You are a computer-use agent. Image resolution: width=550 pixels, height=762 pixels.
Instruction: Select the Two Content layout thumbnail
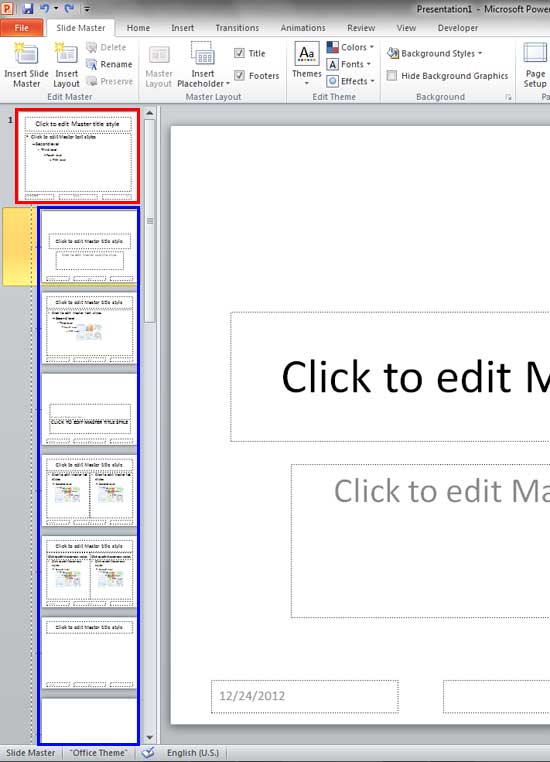coord(89,491)
